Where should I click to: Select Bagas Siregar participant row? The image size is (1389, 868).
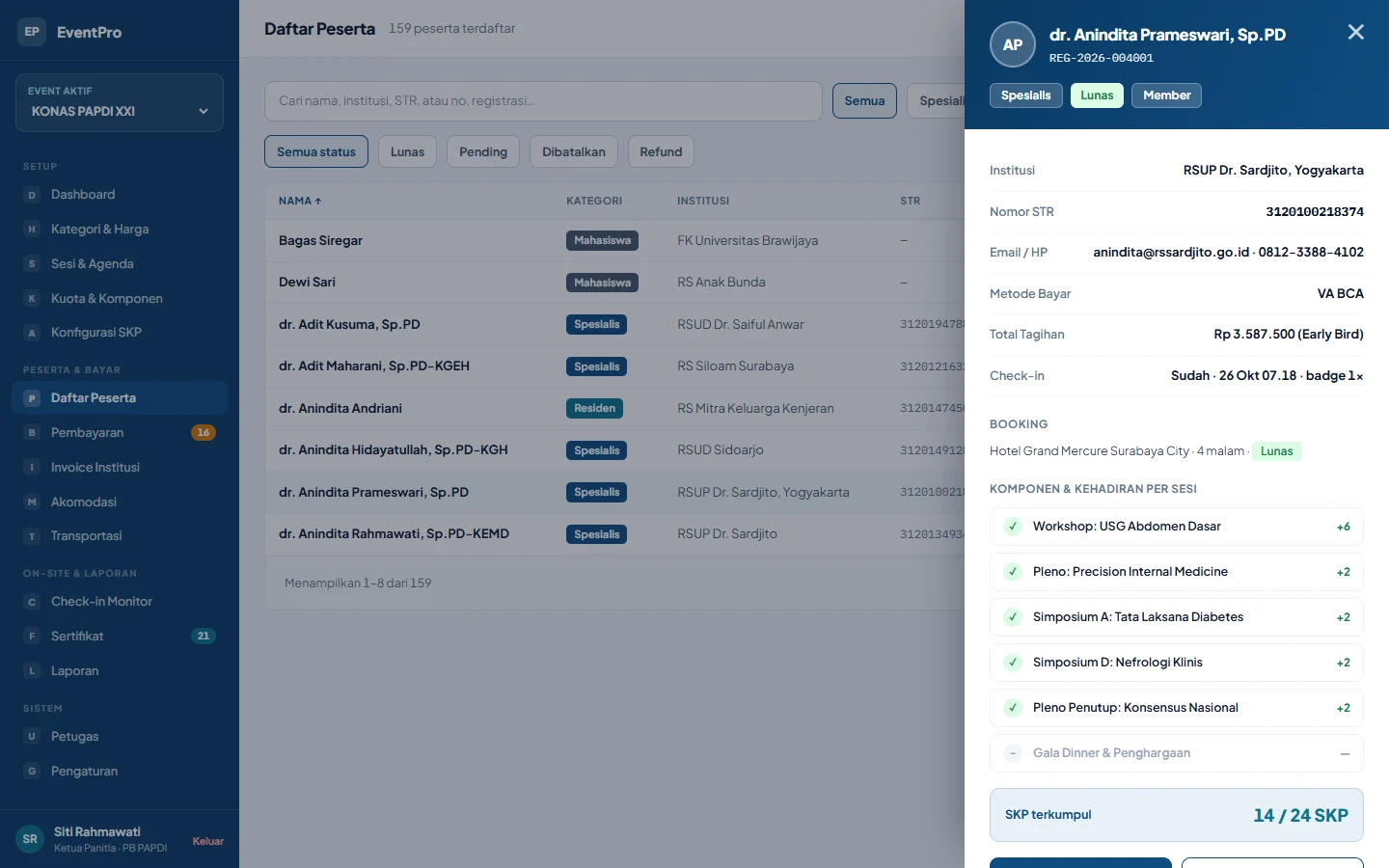point(615,240)
